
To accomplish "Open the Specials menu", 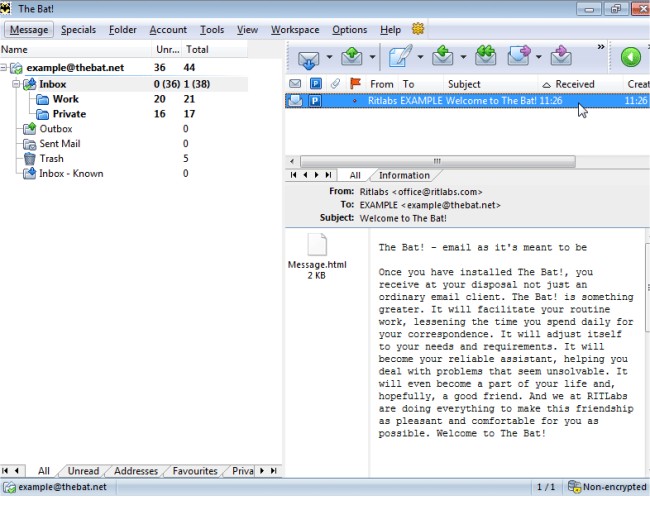I will pos(78,30).
